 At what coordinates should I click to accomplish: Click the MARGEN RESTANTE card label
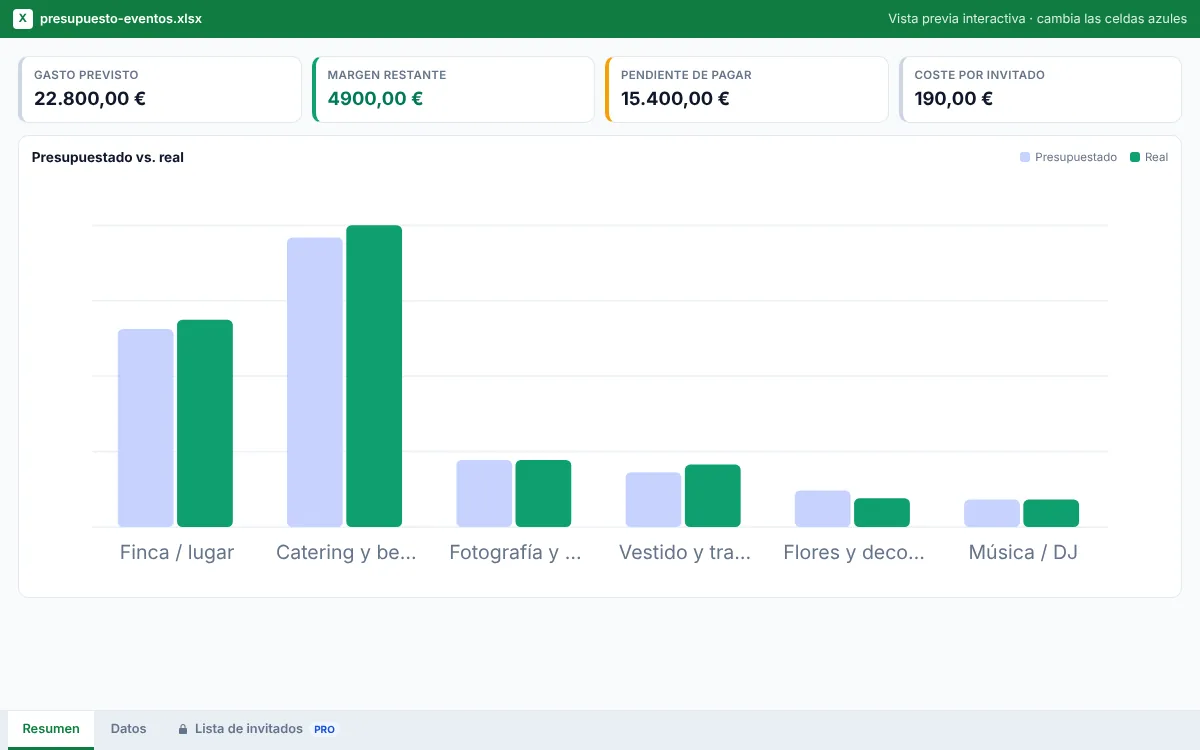tap(387, 75)
